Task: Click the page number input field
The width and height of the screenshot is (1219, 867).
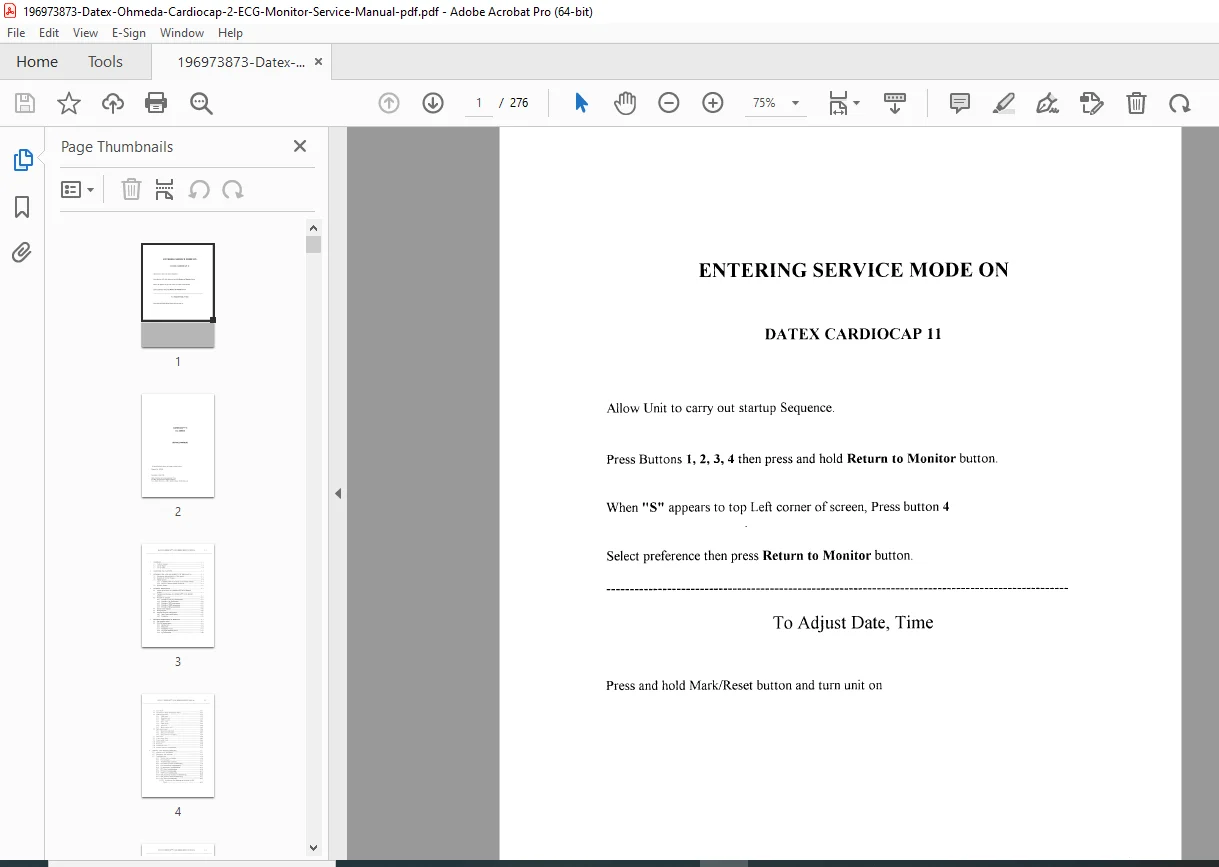Action: point(479,103)
